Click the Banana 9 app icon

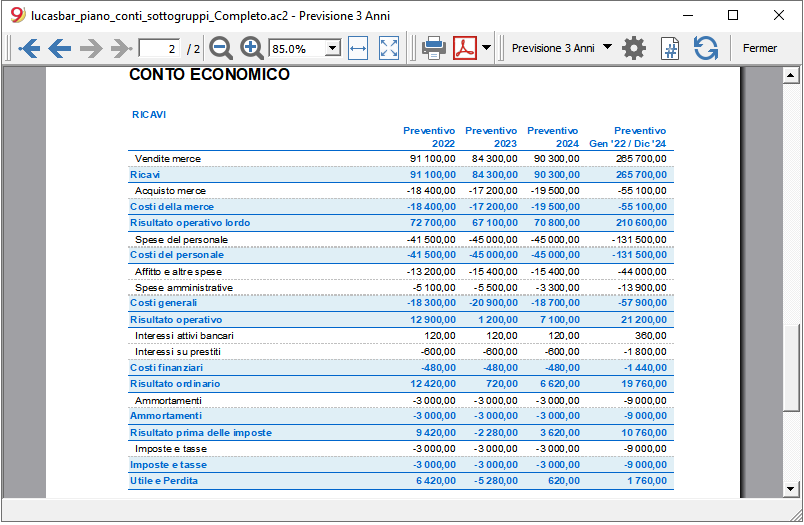17,15
